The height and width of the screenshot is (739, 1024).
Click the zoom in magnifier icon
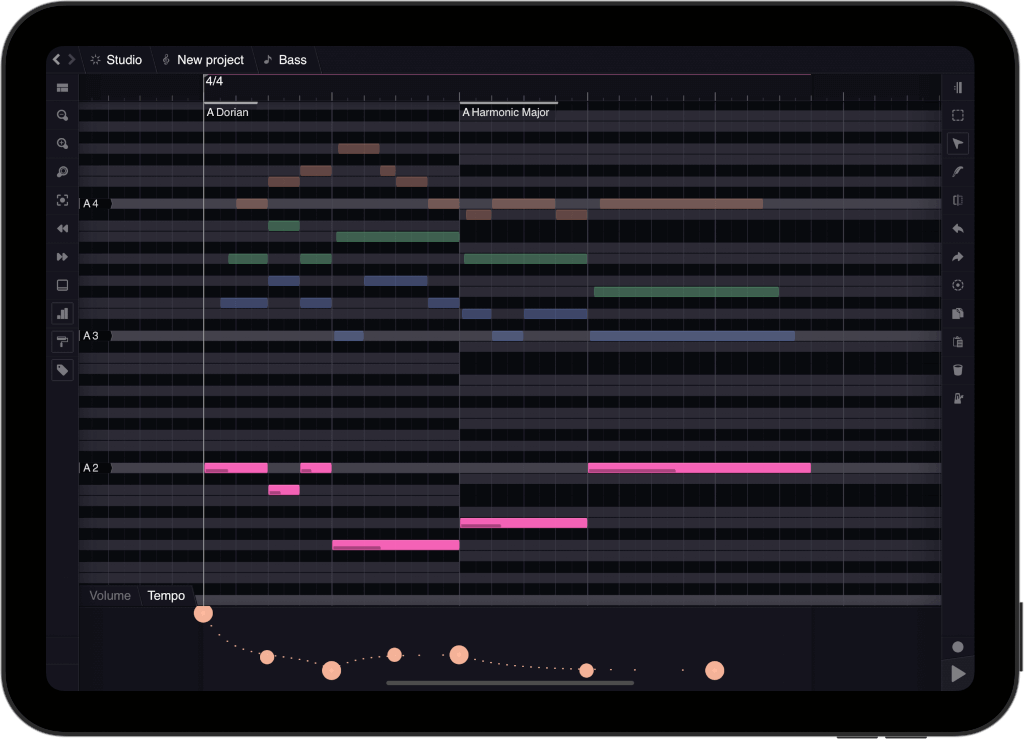pos(62,144)
